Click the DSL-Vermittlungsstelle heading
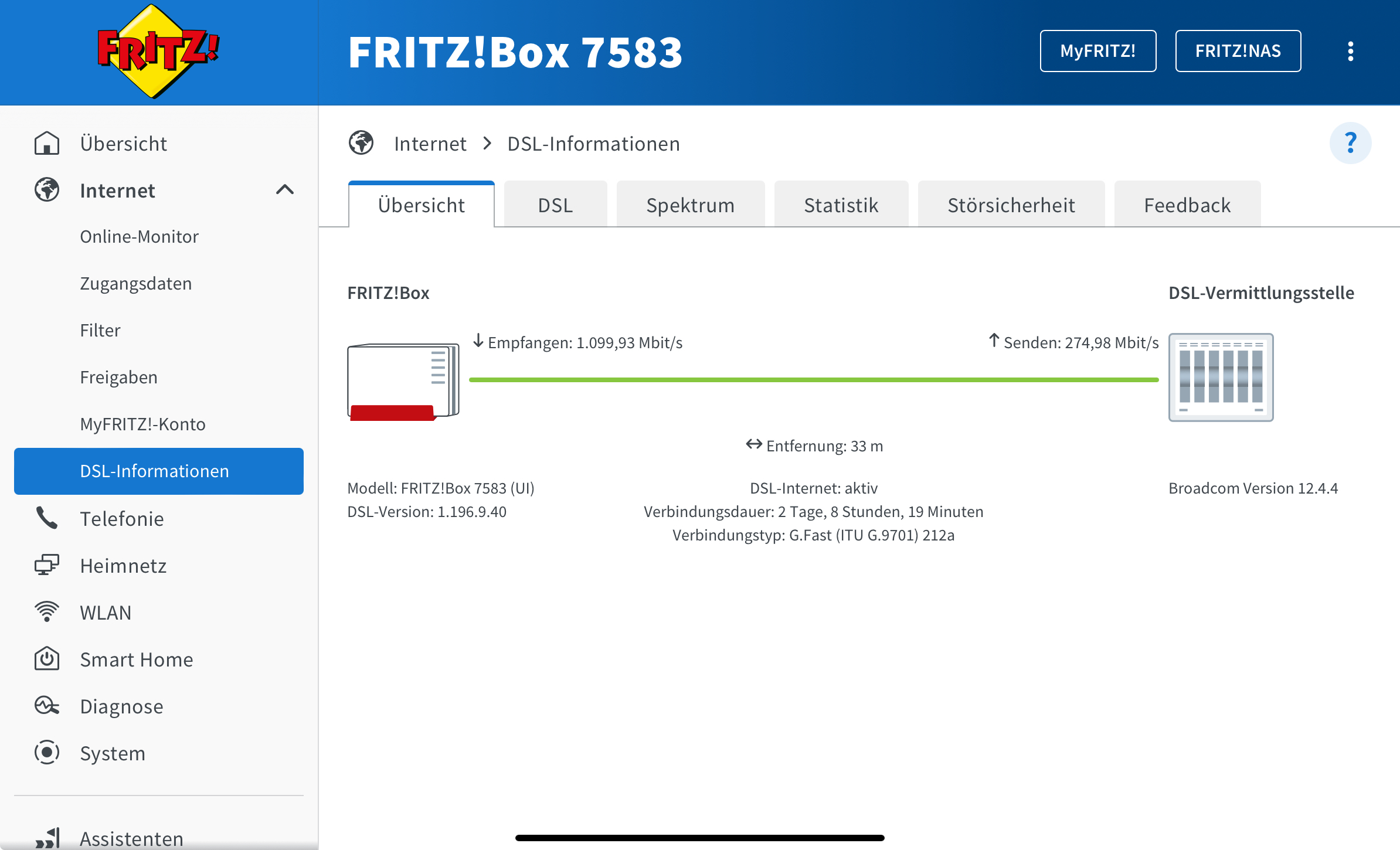Image resolution: width=1400 pixels, height=850 pixels. [x=1262, y=293]
